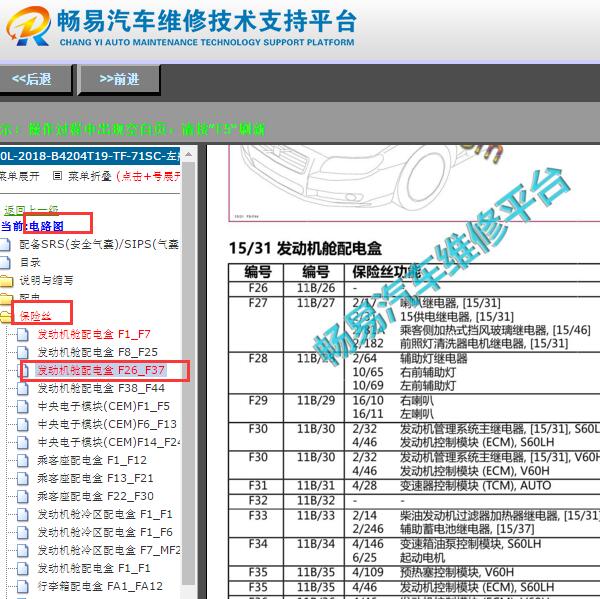The height and width of the screenshot is (599, 600).
Task: Click the document icon beside 目录
Action: point(5,262)
